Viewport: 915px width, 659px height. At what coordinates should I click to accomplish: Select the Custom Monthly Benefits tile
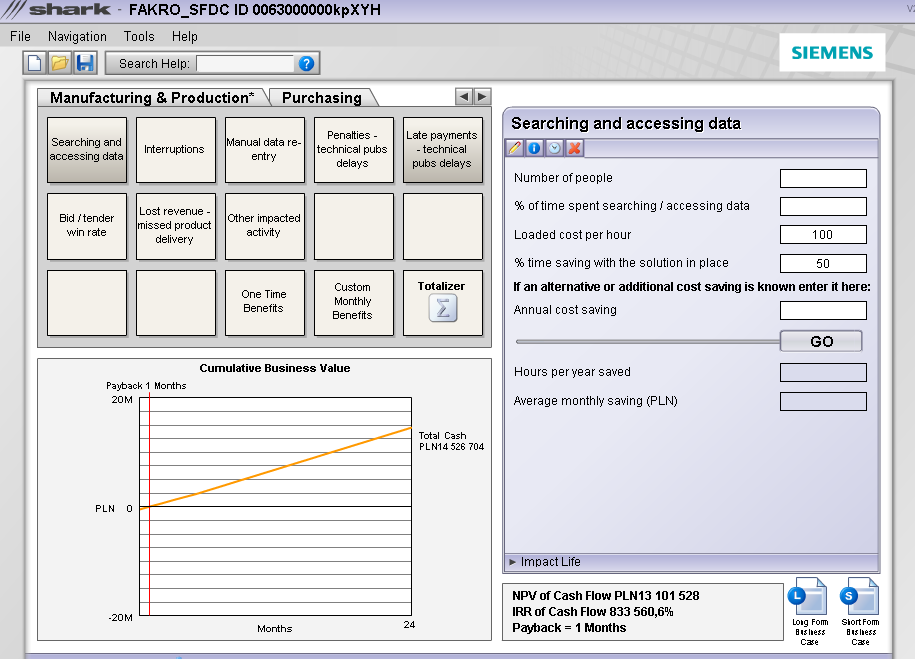click(354, 302)
